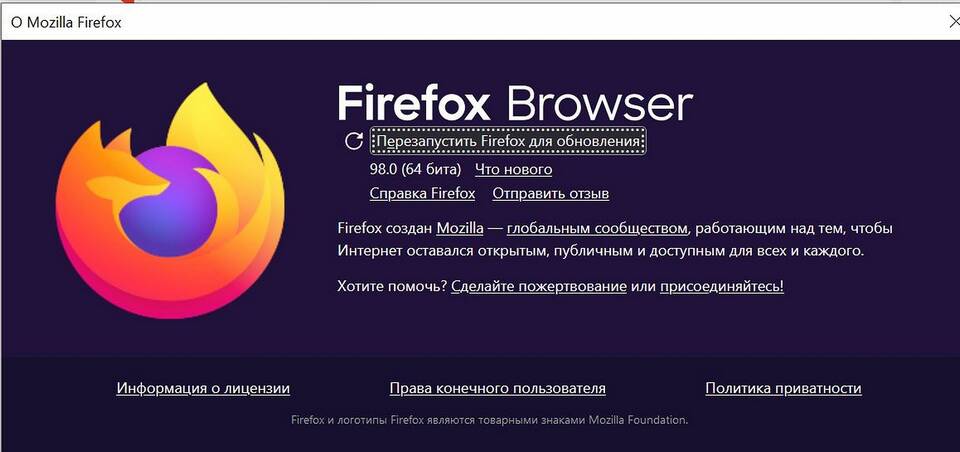Click the circular update arrow icon
960x452 pixels.
tap(354, 141)
